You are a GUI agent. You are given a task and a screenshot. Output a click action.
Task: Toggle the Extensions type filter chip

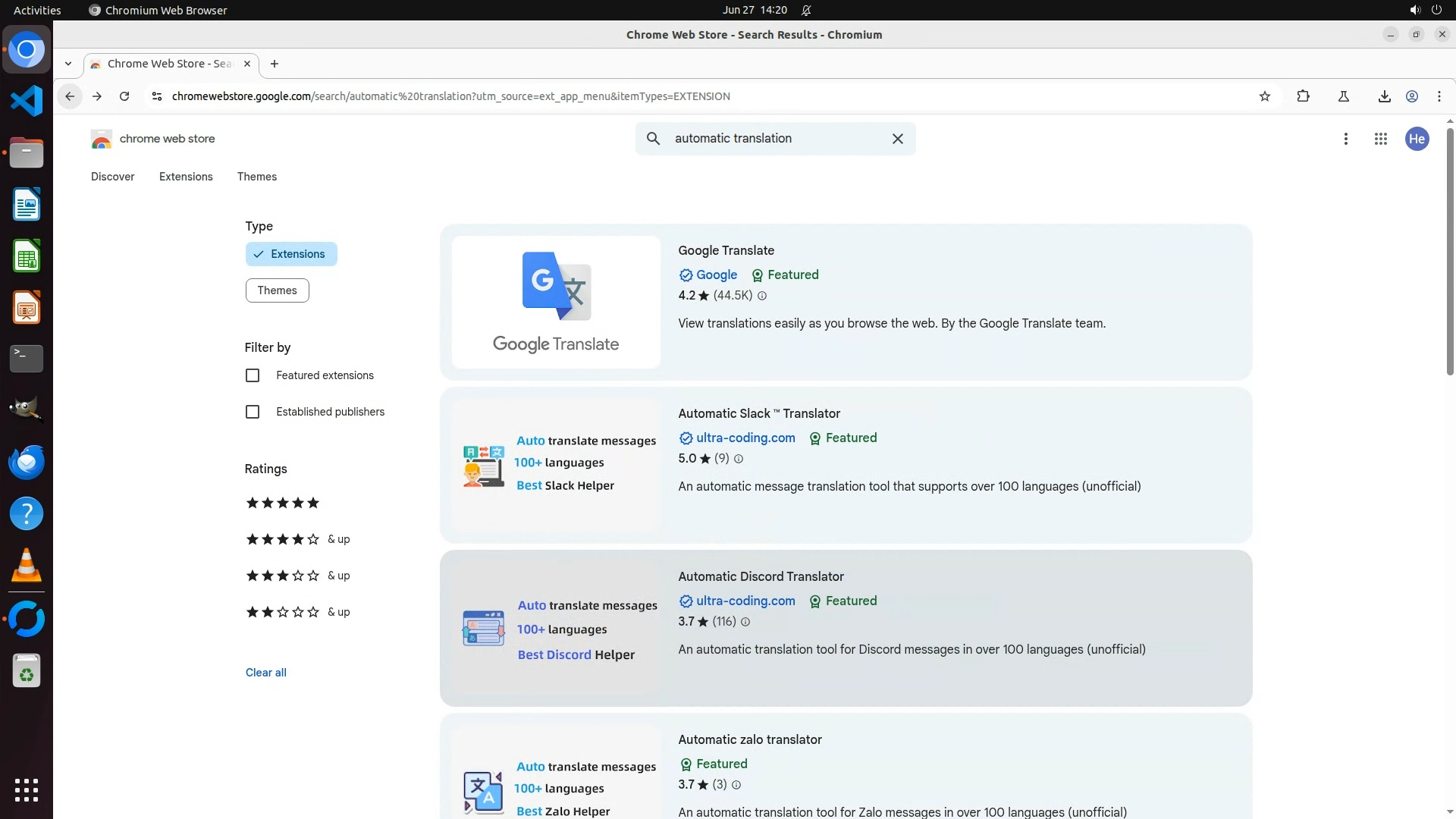click(290, 254)
